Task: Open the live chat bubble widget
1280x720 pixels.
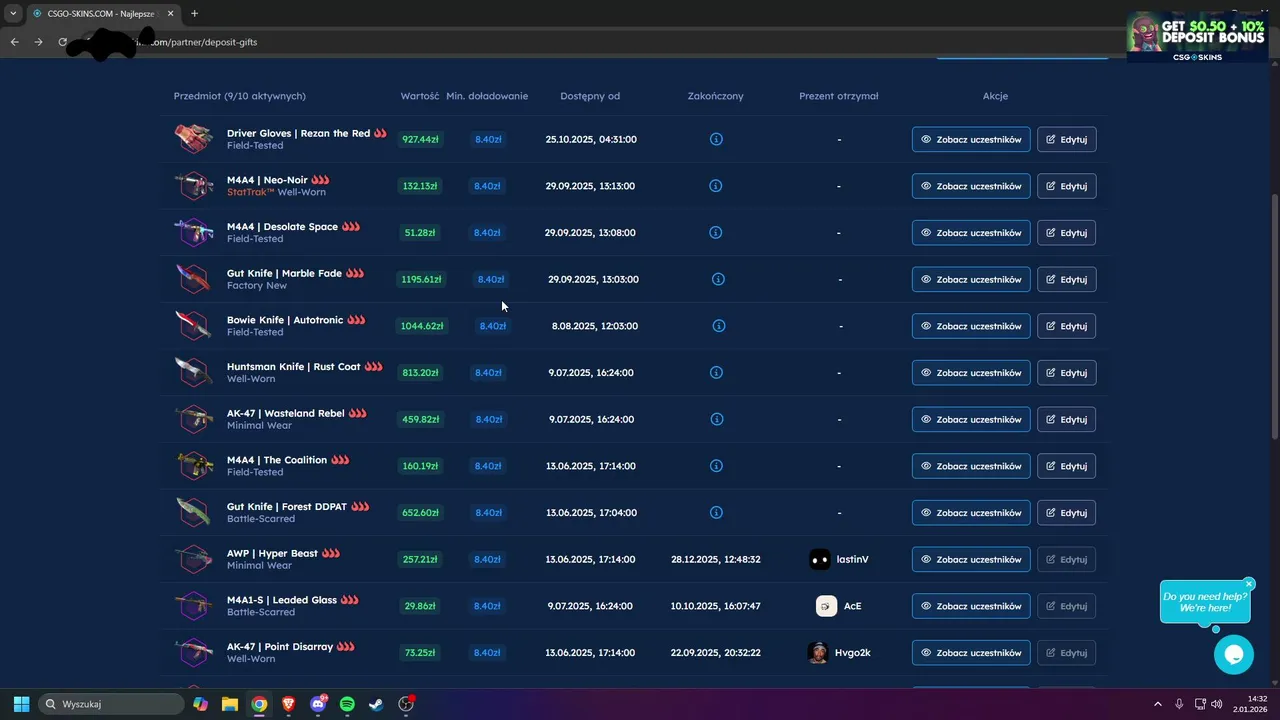Action: [1233, 655]
